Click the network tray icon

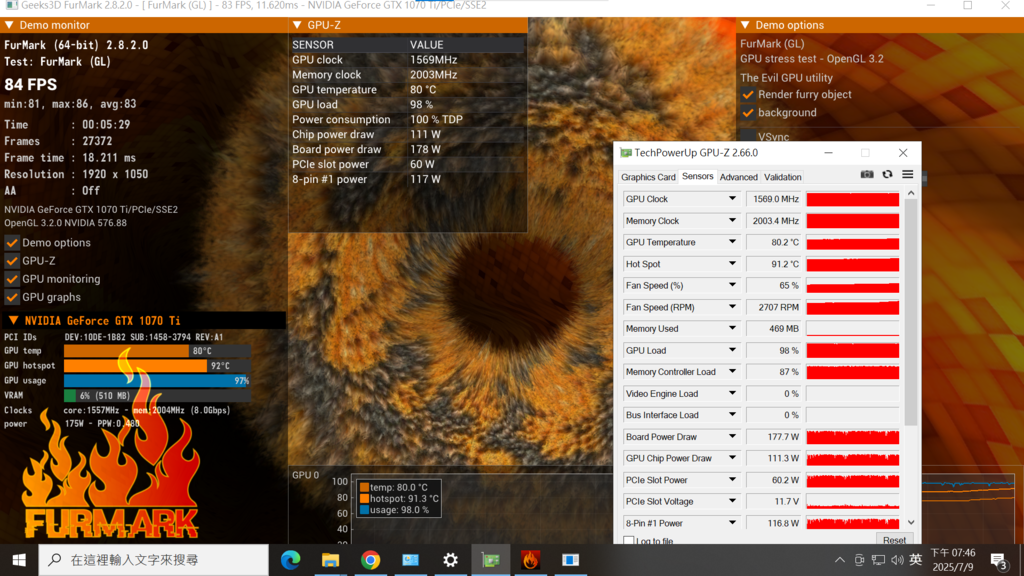tap(878, 560)
